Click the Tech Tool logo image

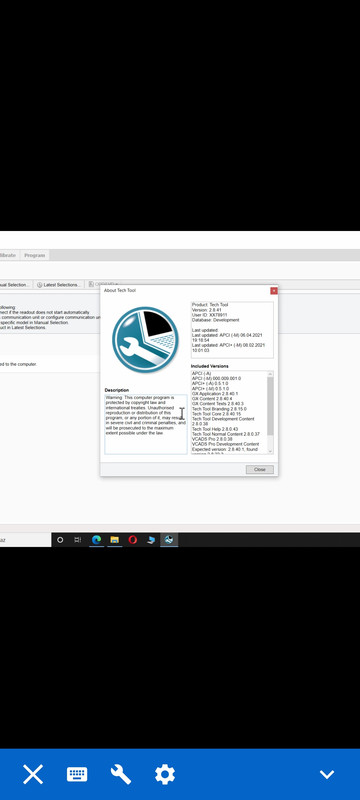145,339
